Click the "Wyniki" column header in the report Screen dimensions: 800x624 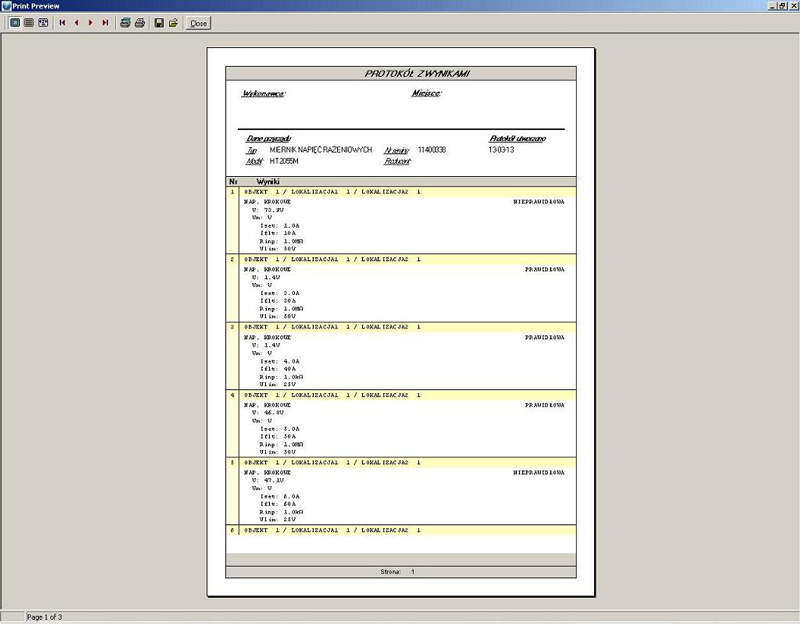pyautogui.click(x=267, y=181)
